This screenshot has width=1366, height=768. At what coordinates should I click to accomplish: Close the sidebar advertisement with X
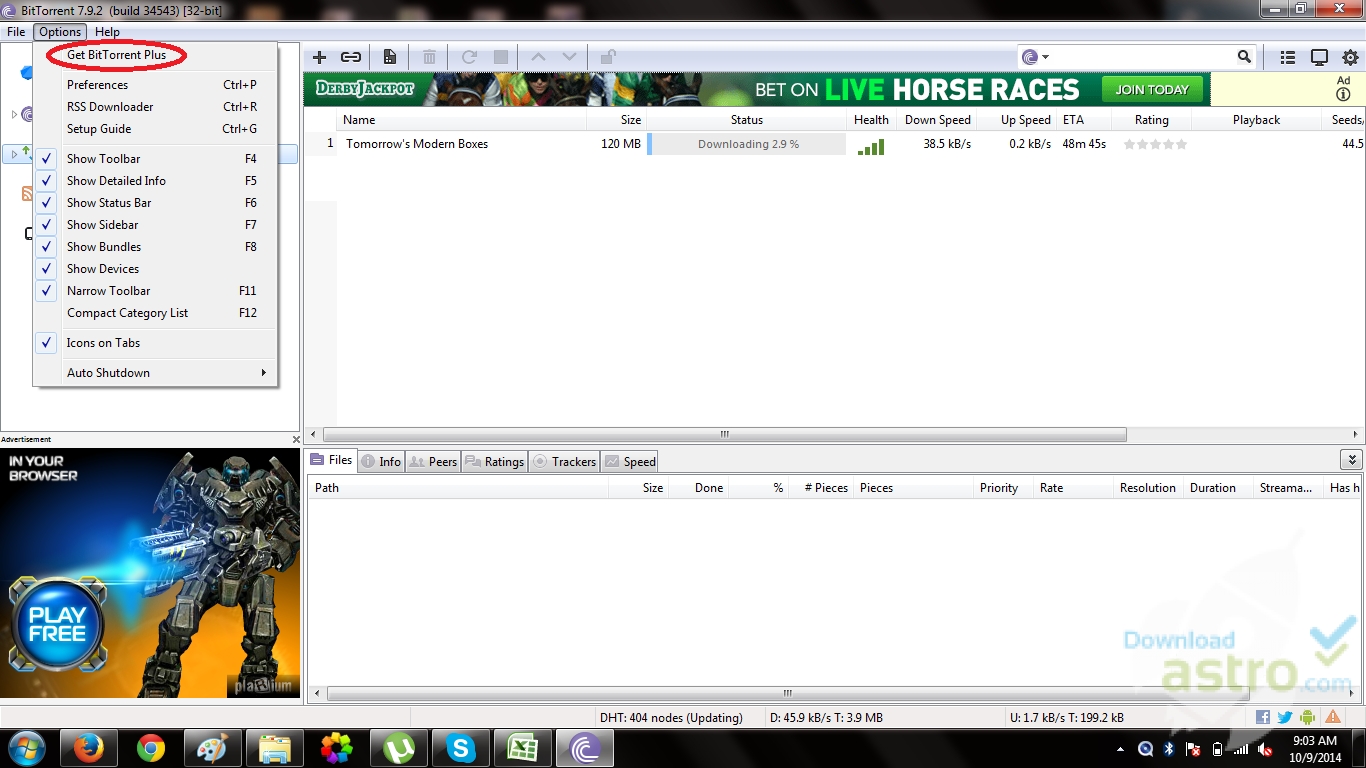[296, 440]
